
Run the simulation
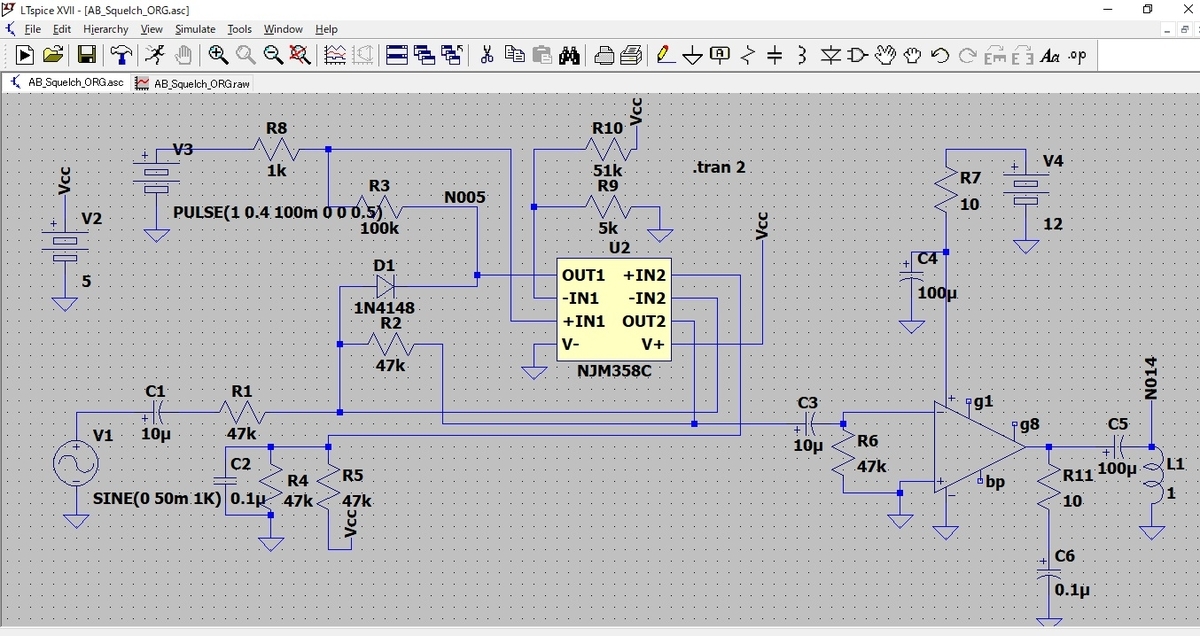tap(22, 55)
